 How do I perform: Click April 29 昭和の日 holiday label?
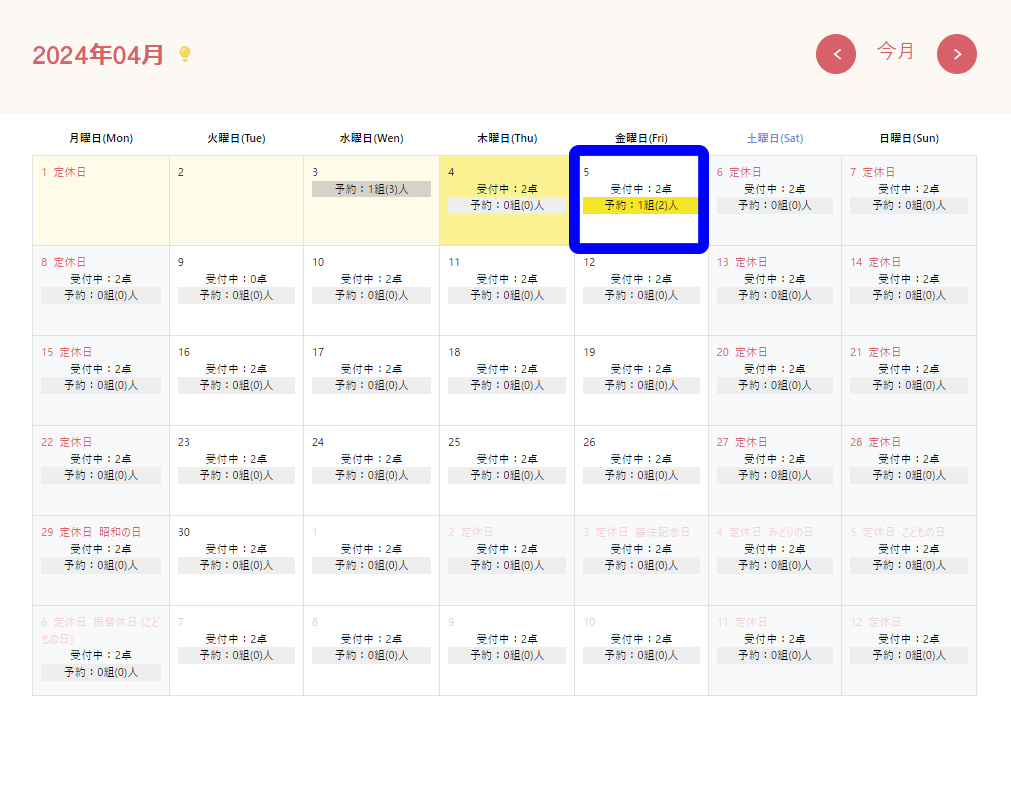(x=120, y=532)
